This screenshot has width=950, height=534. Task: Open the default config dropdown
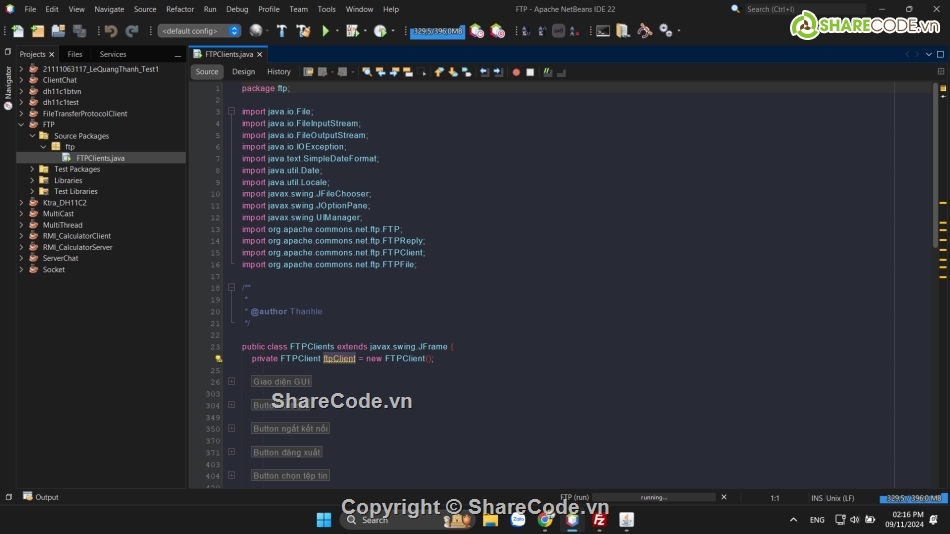coord(199,31)
